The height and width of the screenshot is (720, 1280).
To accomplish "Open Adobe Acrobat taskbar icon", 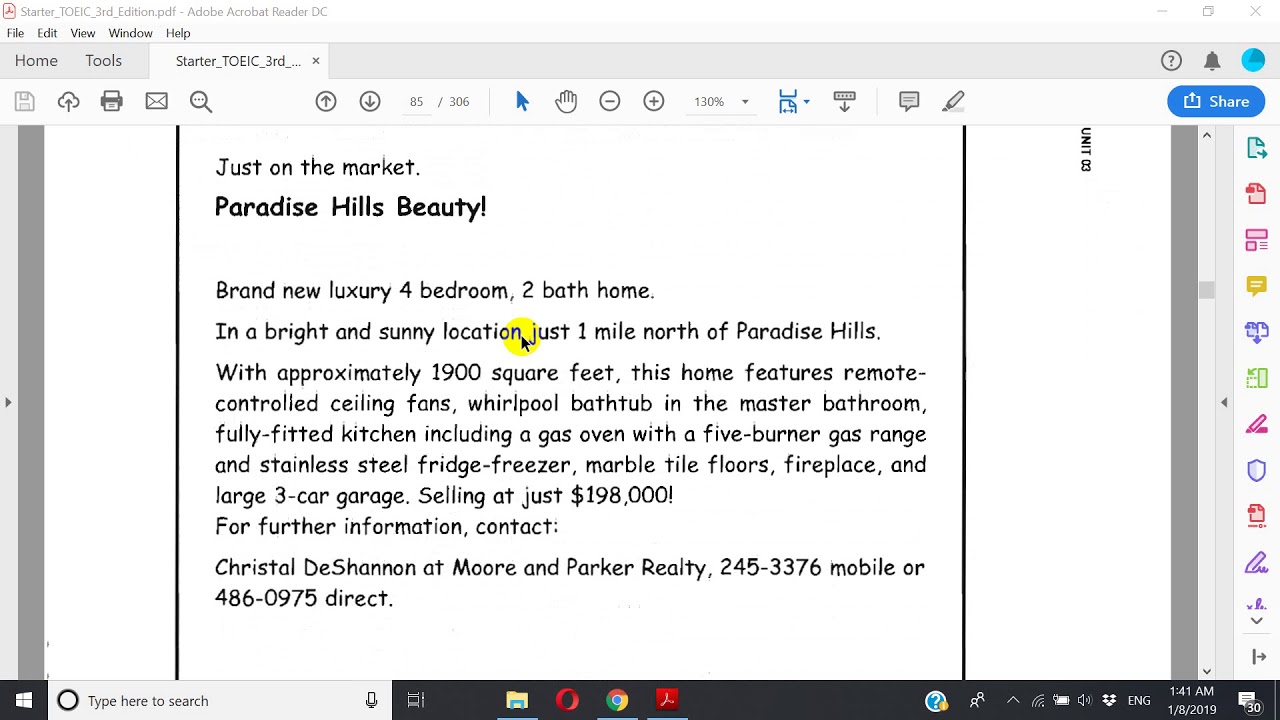I will (x=667, y=701).
